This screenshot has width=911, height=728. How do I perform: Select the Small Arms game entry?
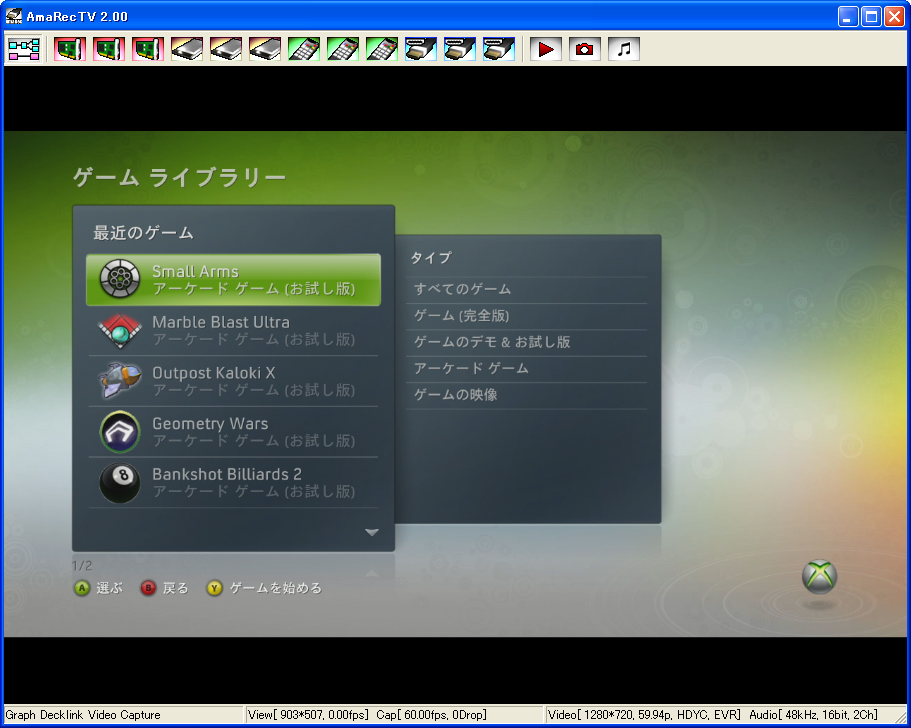click(x=234, y=279)
